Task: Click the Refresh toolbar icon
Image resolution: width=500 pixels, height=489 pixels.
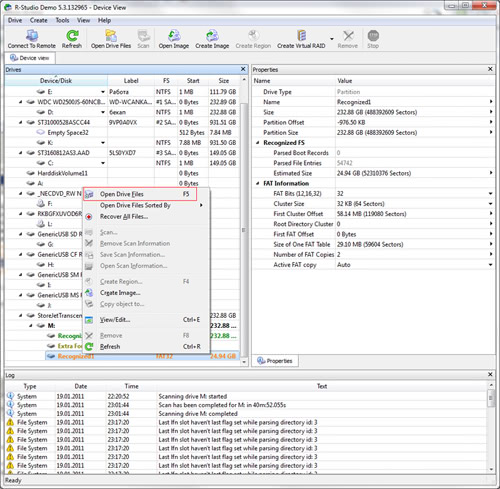Action: [72, 36]
